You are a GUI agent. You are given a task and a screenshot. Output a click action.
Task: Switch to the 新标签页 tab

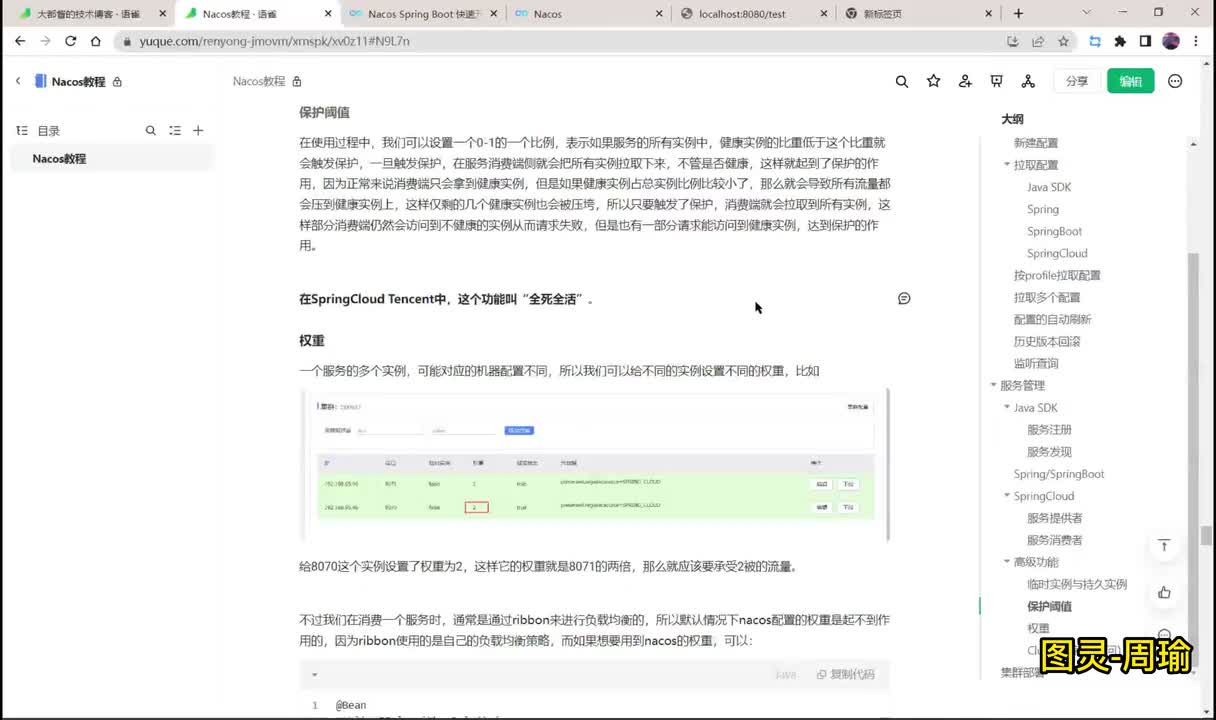[x=918, y=14]
